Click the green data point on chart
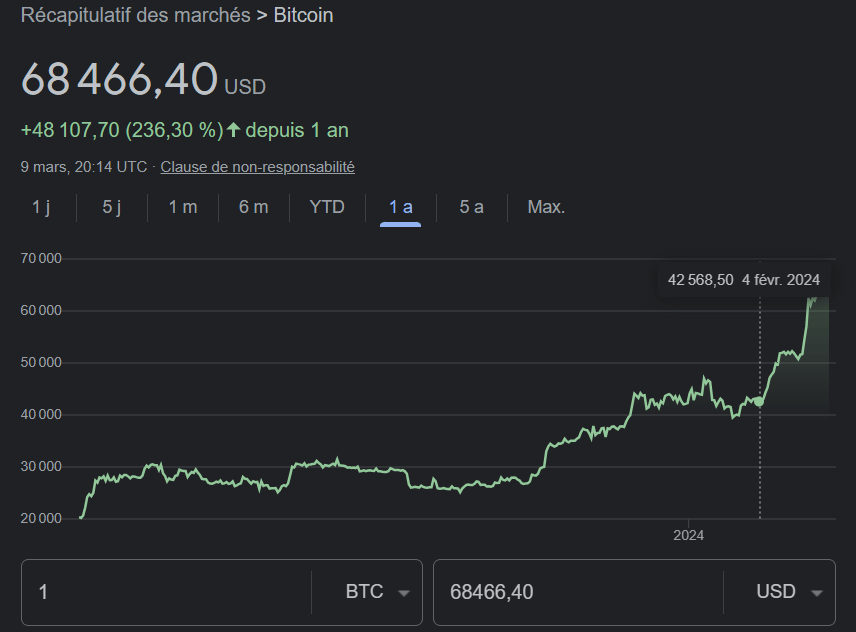The image size is (856, 632). [x=759, y=401]
